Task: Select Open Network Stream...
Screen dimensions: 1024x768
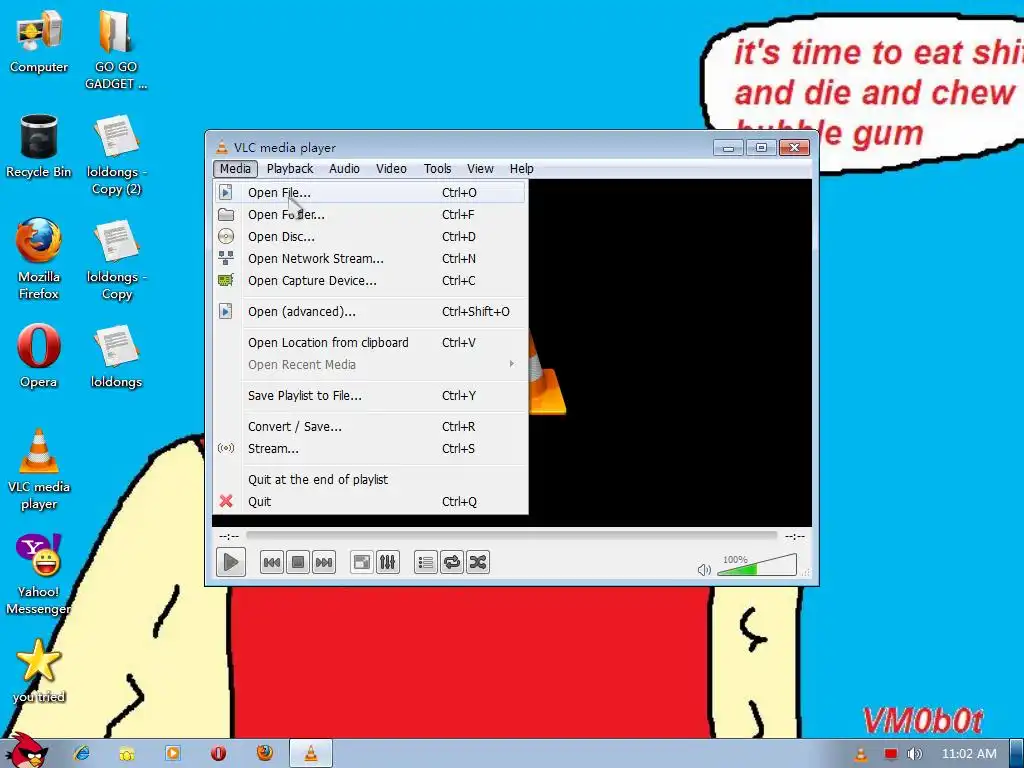Action: click(370, 259)
